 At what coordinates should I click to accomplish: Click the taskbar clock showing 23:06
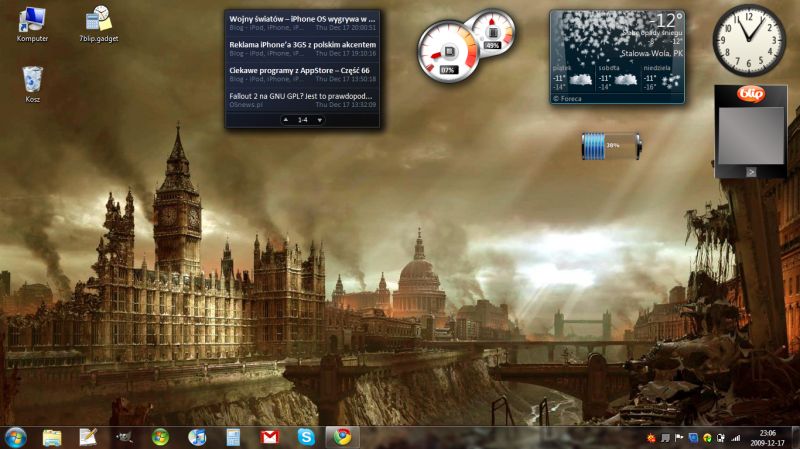767,433
